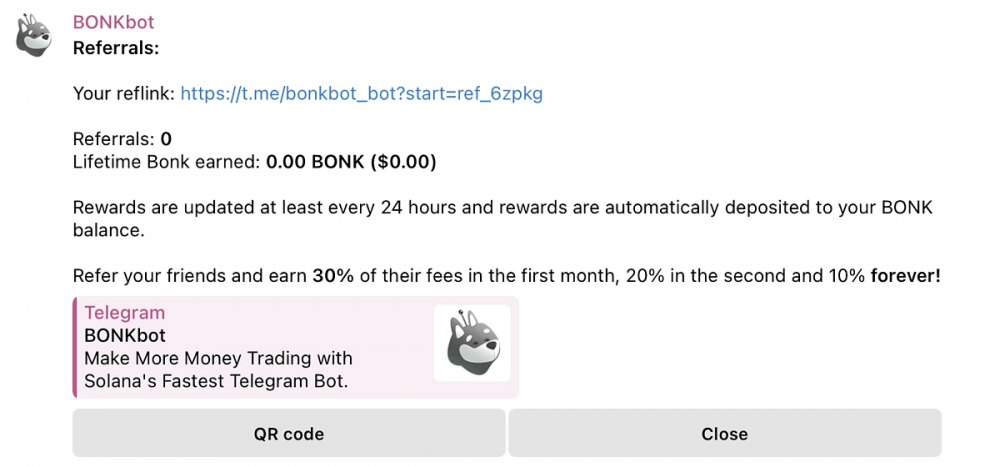This screenshot has width=1000, height=467.
Task: Open the BONKbot sender name at top
Action: coord(114,22)
